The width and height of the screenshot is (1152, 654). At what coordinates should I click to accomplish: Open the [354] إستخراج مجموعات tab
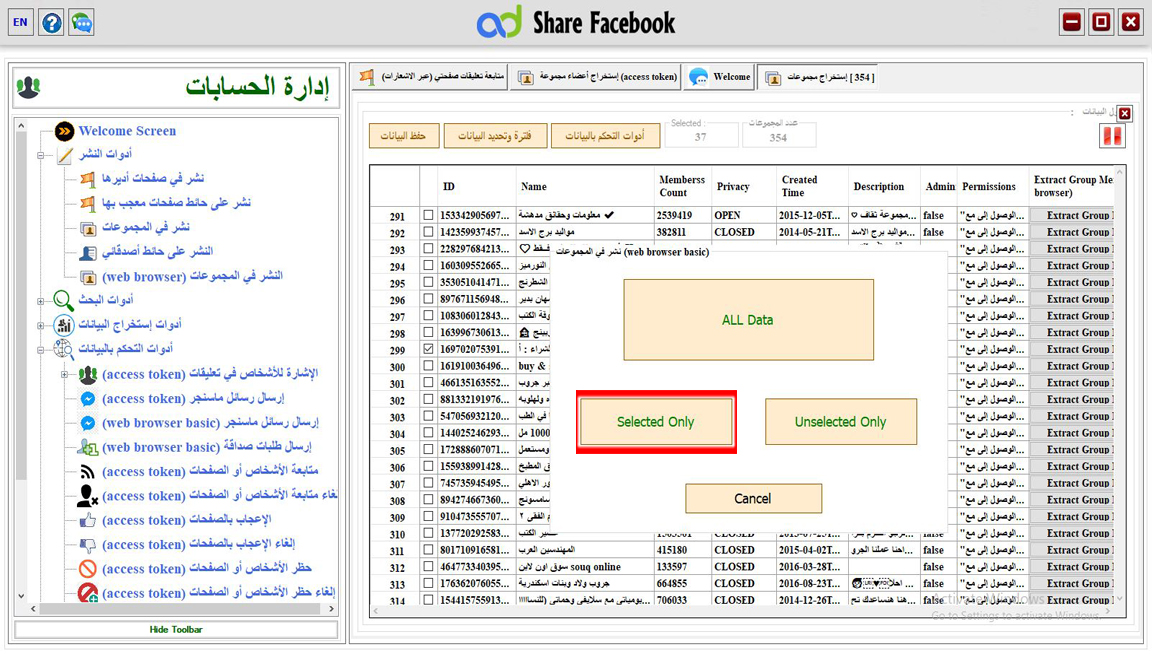click(819, 77)
